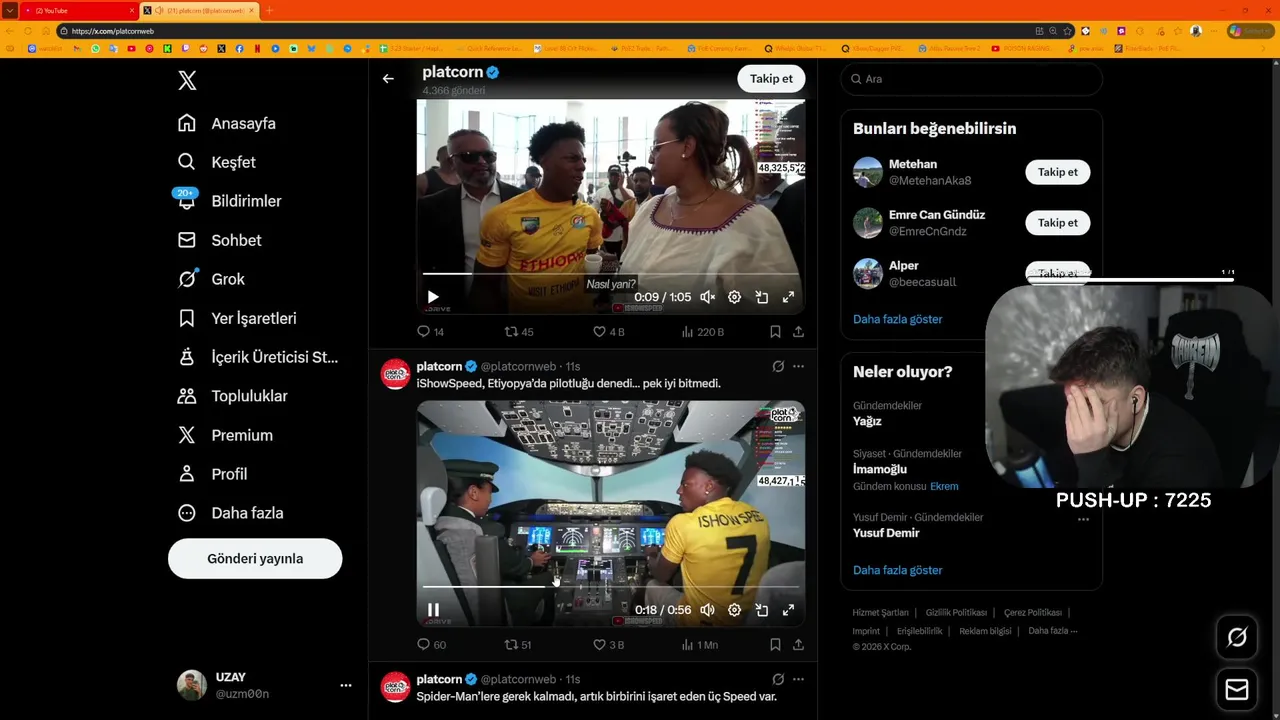Click the X logo in sidebar
This screenshot has width=1280, height=720.
coord(187,81)
